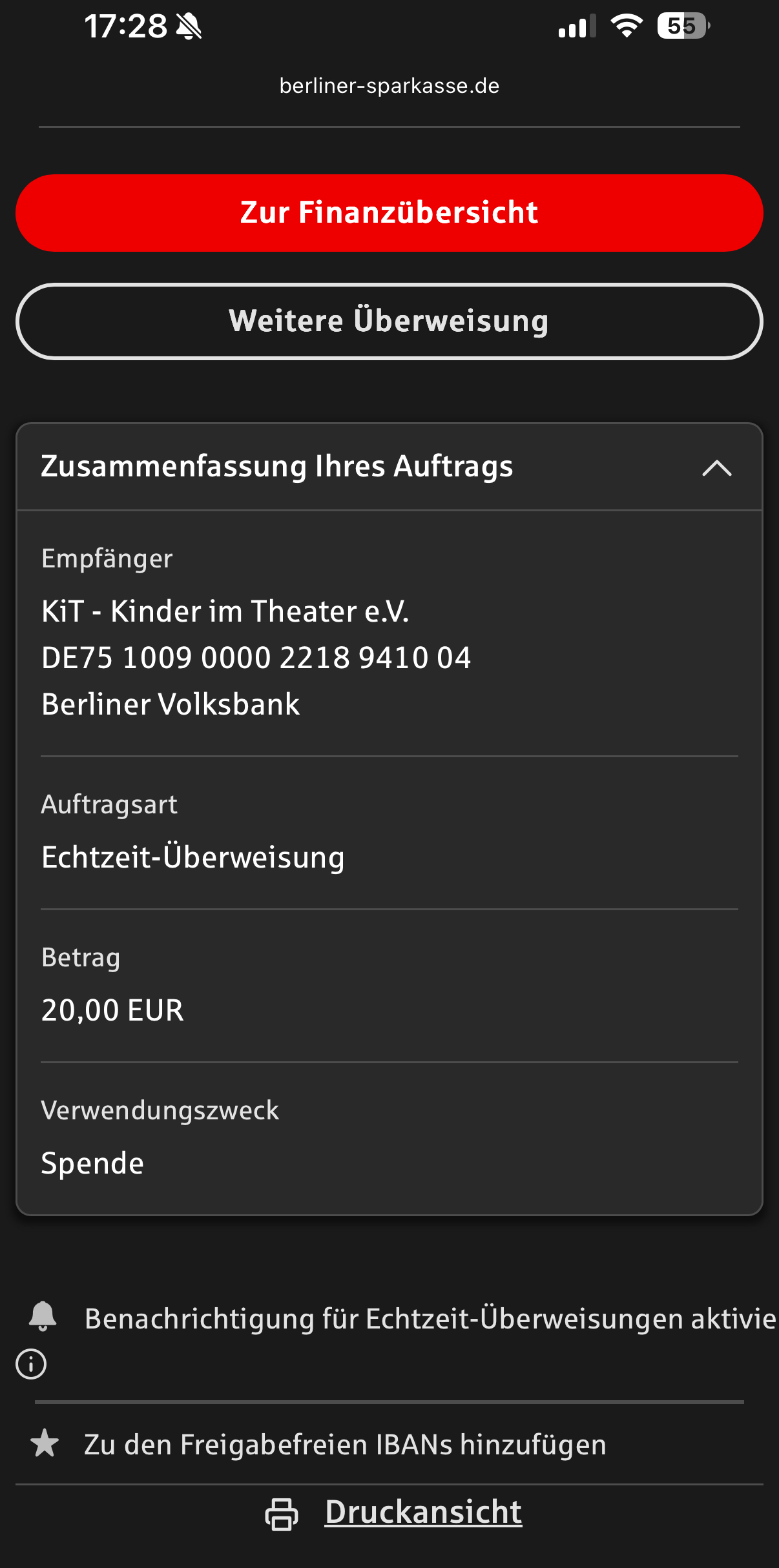Tap the info circle icon
The image size is (779, 1568).
click(31, 1364)
